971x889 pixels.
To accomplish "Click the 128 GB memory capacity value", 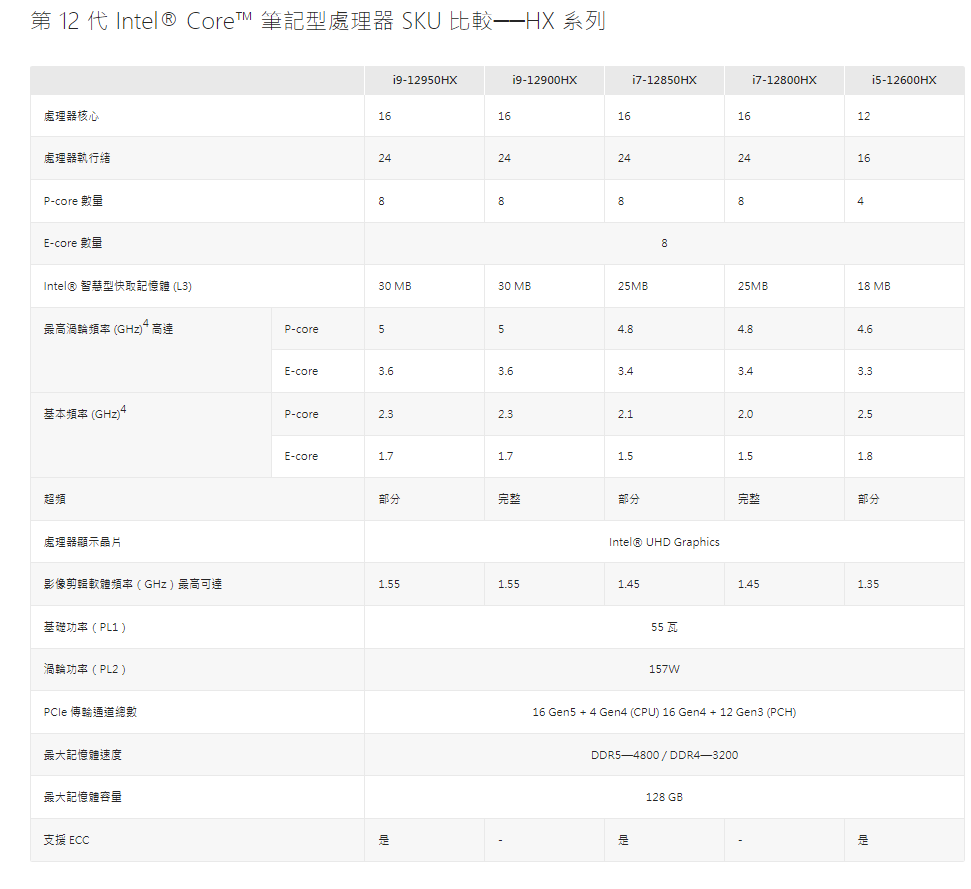I will pyautogui.click(x=664, y=797).
